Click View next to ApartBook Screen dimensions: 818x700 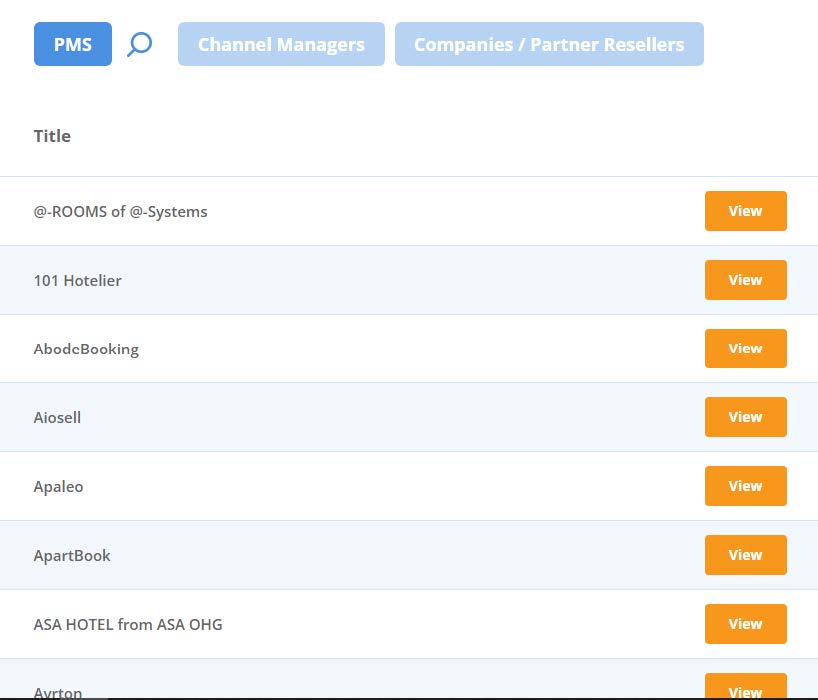745,554
